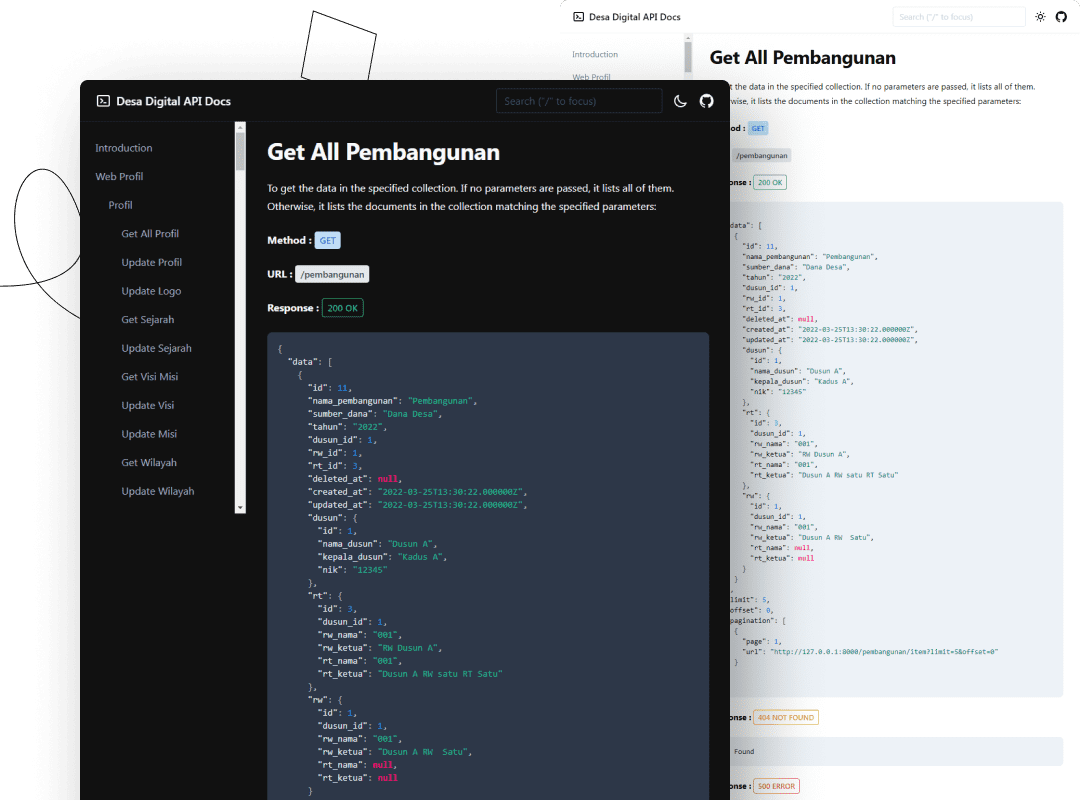Viewport: 1080px width, 800px height.
Task: Focus the search field in dark window
Action: point(578,101)
